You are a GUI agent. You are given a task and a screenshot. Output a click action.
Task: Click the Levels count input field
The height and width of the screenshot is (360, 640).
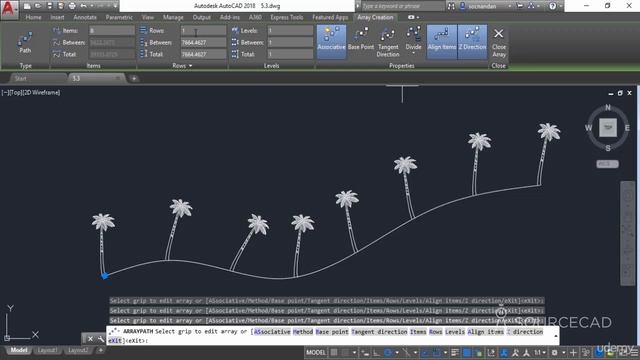[290, 31]
